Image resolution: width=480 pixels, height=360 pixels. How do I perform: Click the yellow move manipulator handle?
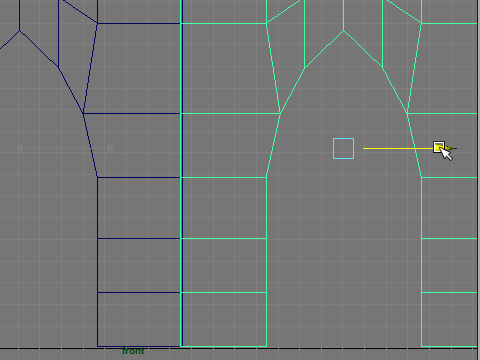(x=439, y=147)
